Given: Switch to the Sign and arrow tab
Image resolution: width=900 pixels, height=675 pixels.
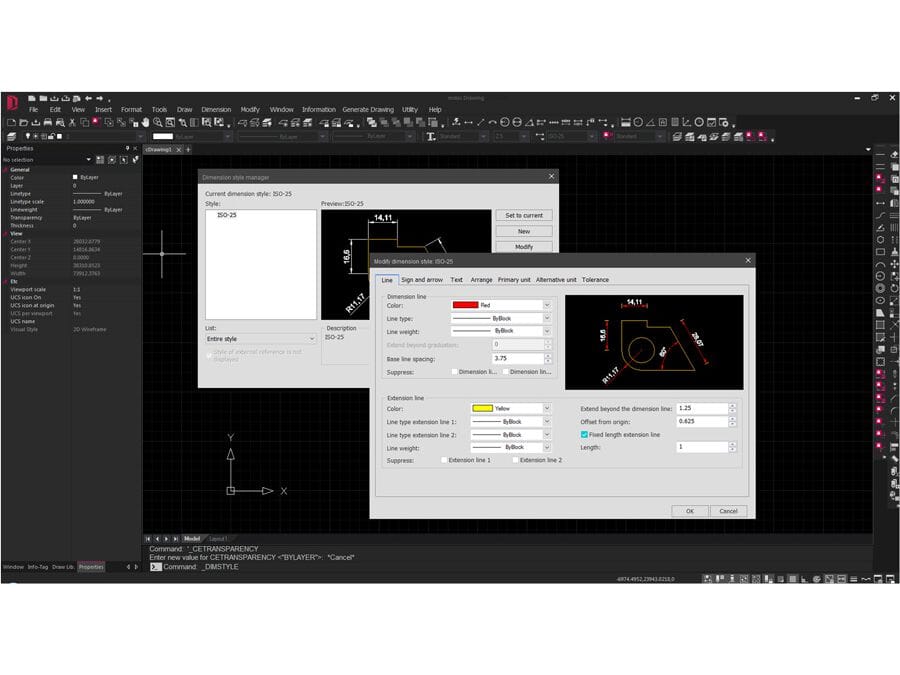Looking at the screenshot, I should [423, 280].
